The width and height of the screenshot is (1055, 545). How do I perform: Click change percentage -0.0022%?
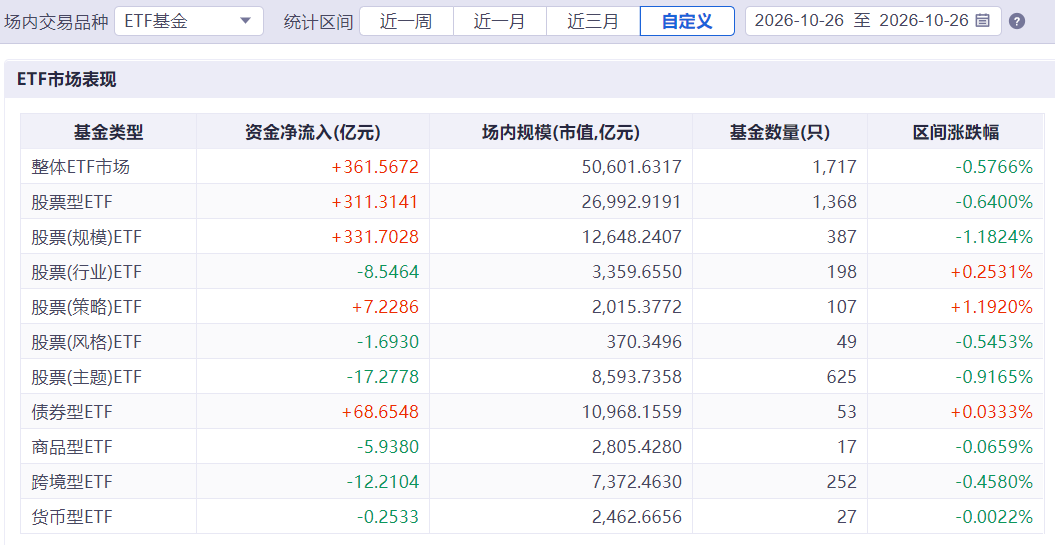pos(994,517)
